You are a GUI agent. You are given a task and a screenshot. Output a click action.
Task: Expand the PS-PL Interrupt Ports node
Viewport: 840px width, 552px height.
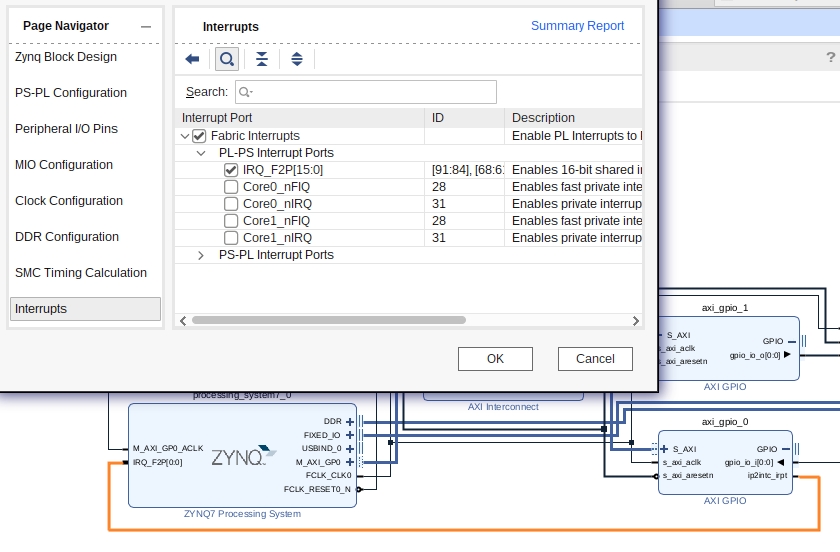tap(201, 255)
